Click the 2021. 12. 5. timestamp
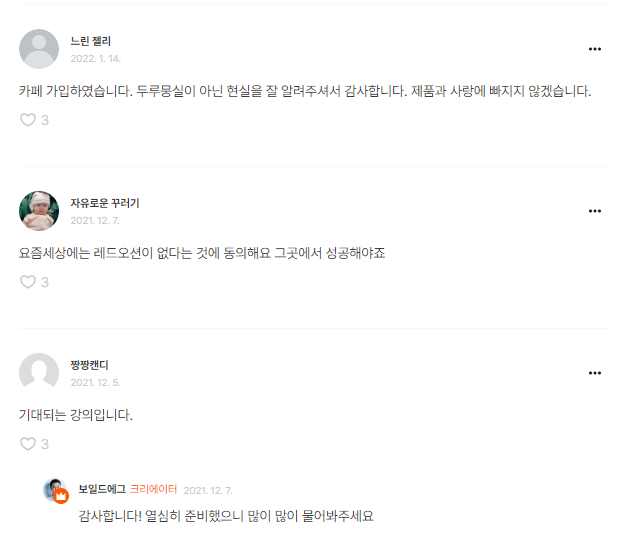 (x=95, y=383)
